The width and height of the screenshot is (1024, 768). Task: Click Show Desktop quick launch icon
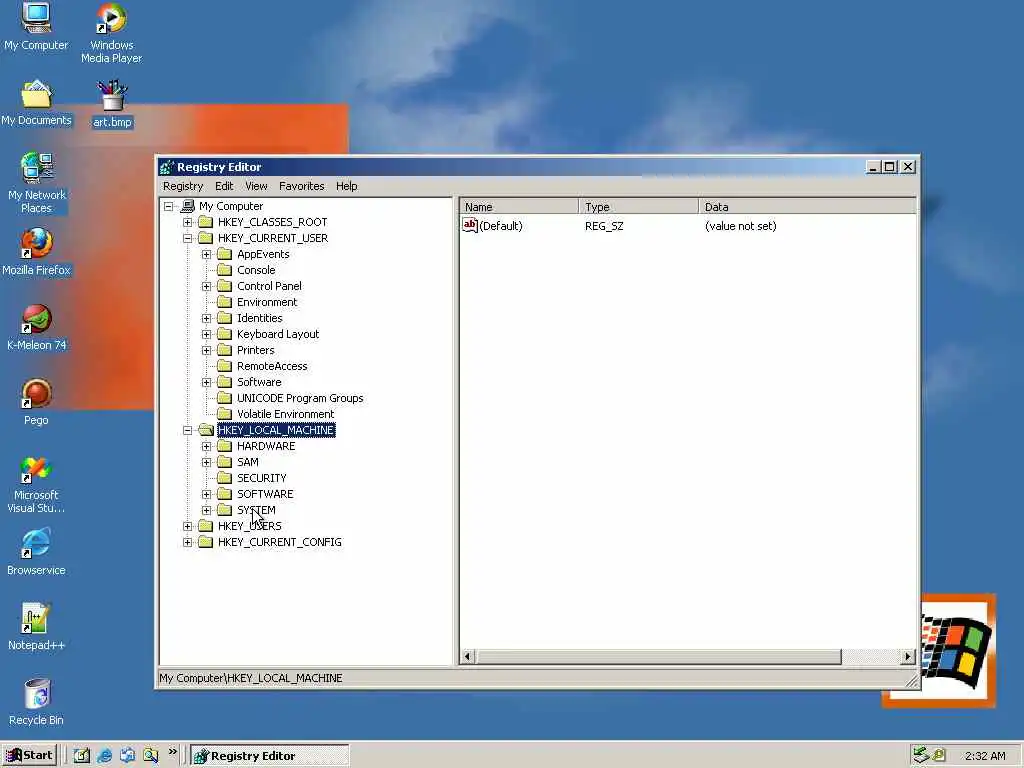(x=82, y=756)
